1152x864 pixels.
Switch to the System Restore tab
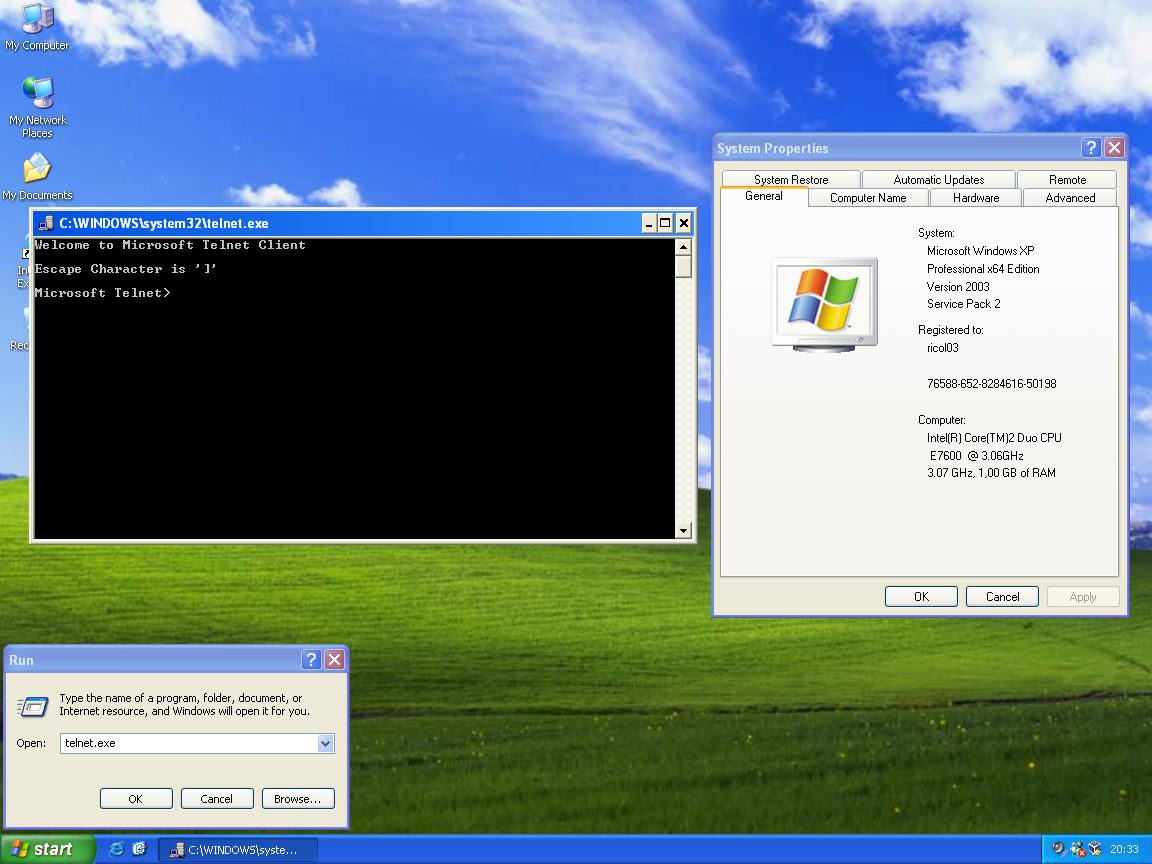[x=791, y=179]
